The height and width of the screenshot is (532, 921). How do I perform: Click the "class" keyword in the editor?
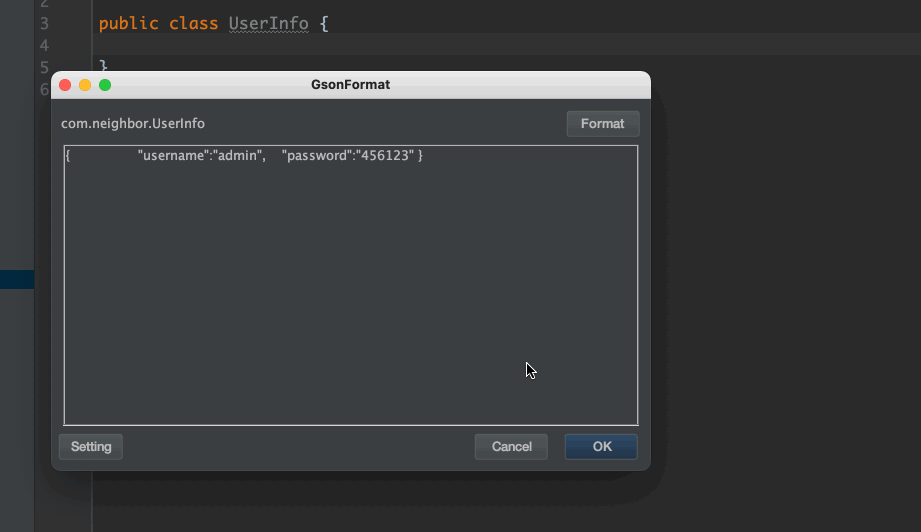193,23
